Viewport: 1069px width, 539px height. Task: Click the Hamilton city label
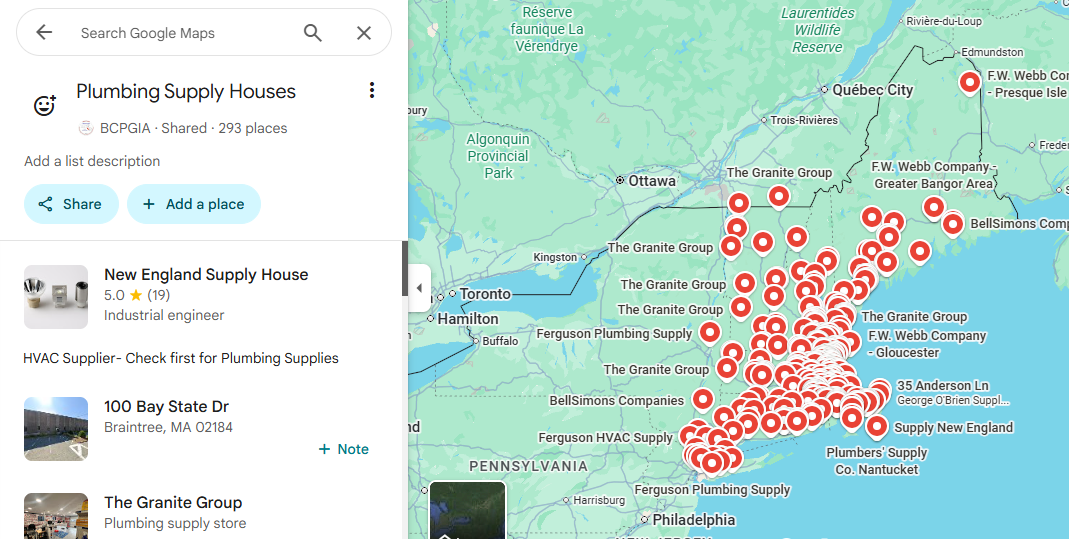468,319
